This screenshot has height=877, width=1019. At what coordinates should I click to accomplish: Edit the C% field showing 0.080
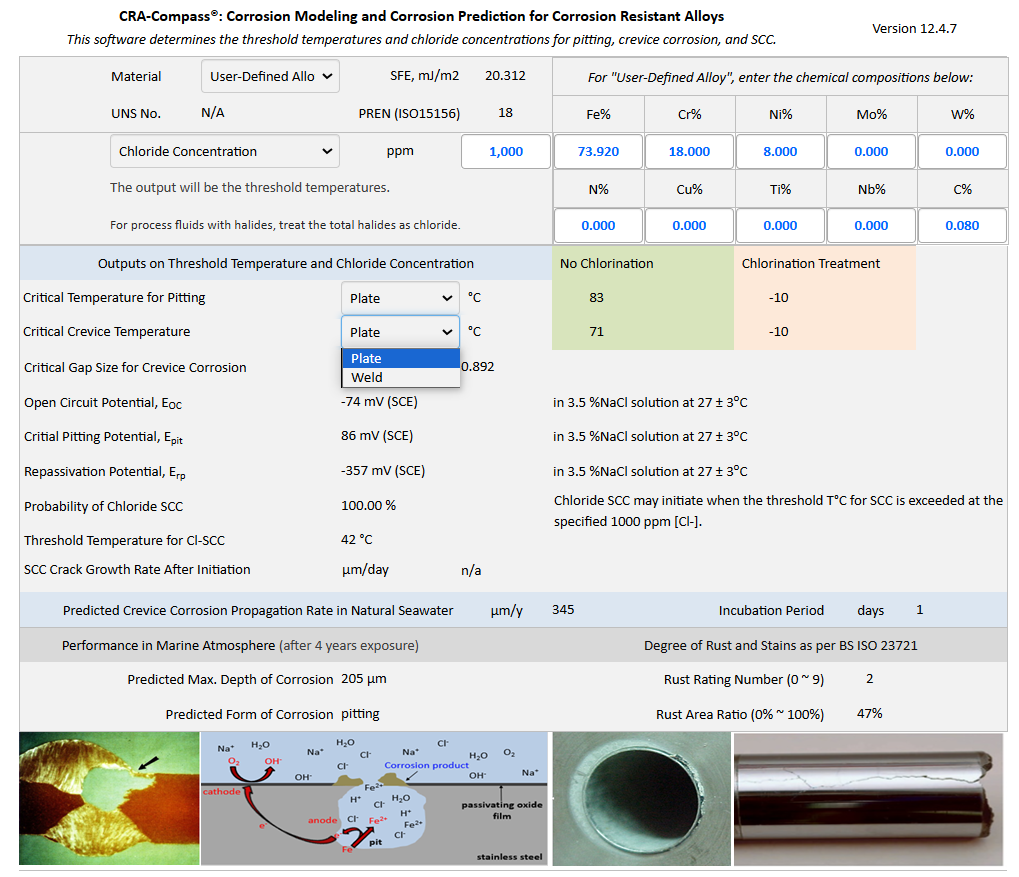pos(962,226)
